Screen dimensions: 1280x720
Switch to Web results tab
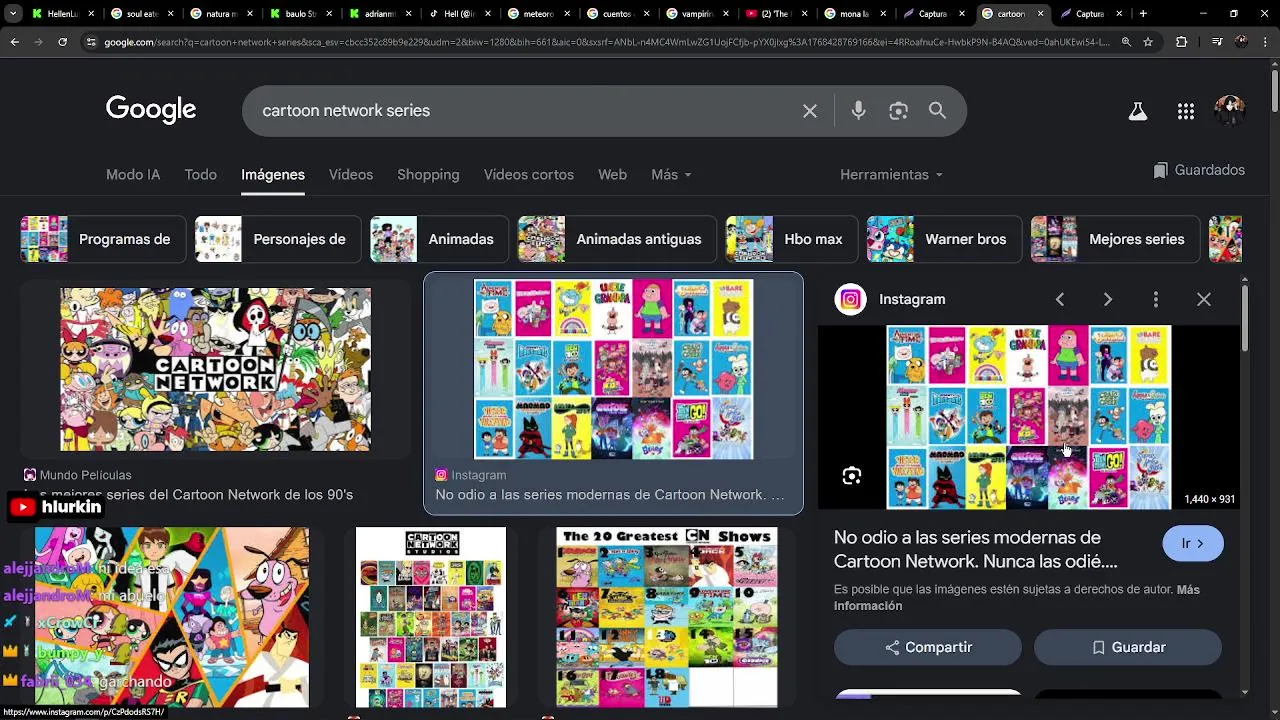pyautogui.click(x=612, y=174)
